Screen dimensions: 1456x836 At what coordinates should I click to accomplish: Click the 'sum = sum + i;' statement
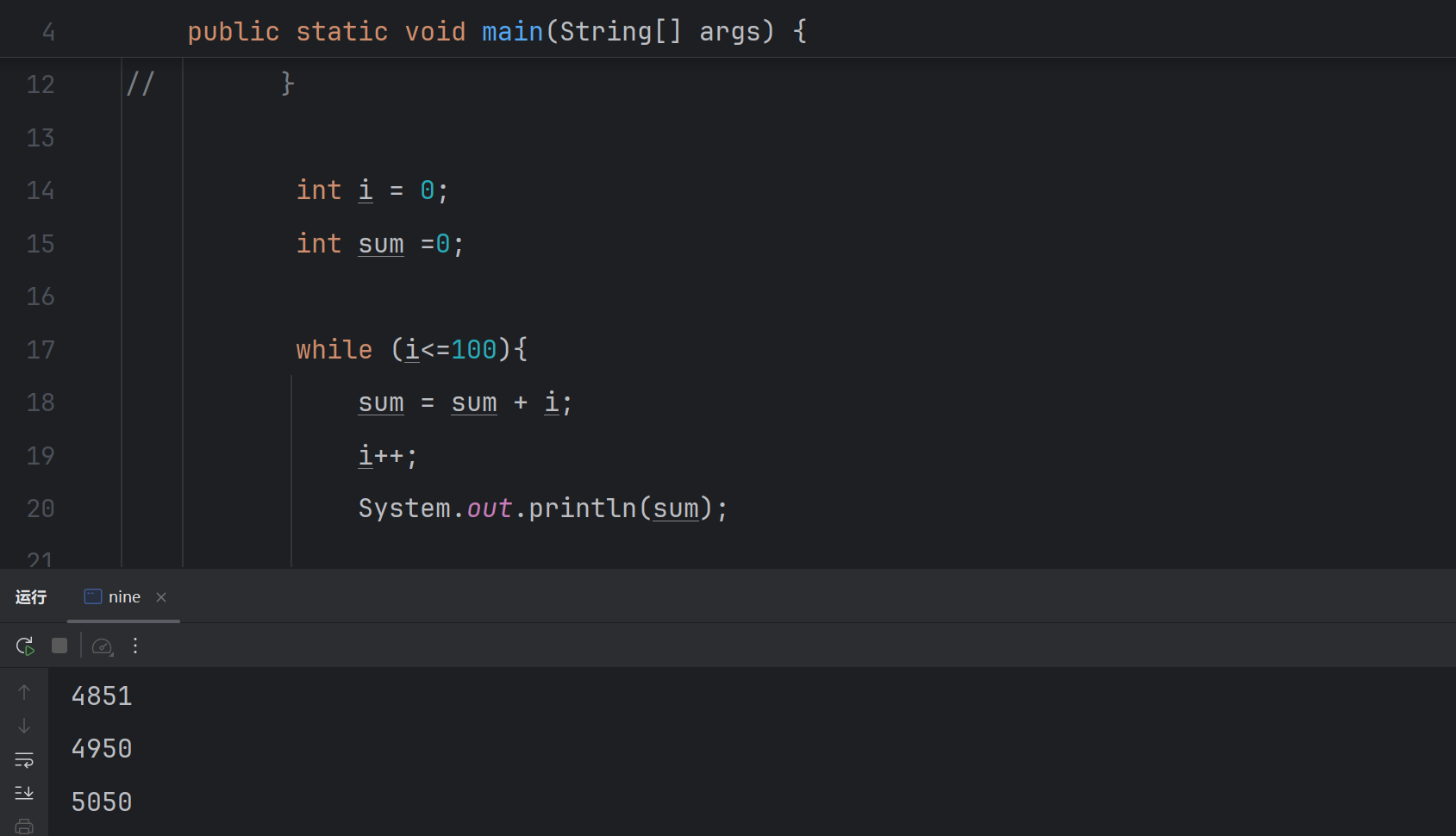466,402
